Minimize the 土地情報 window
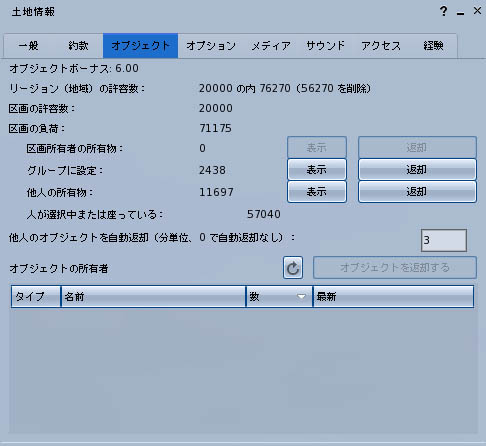The height and width of the screenshot is (446, 486). [x=461, y=13]
